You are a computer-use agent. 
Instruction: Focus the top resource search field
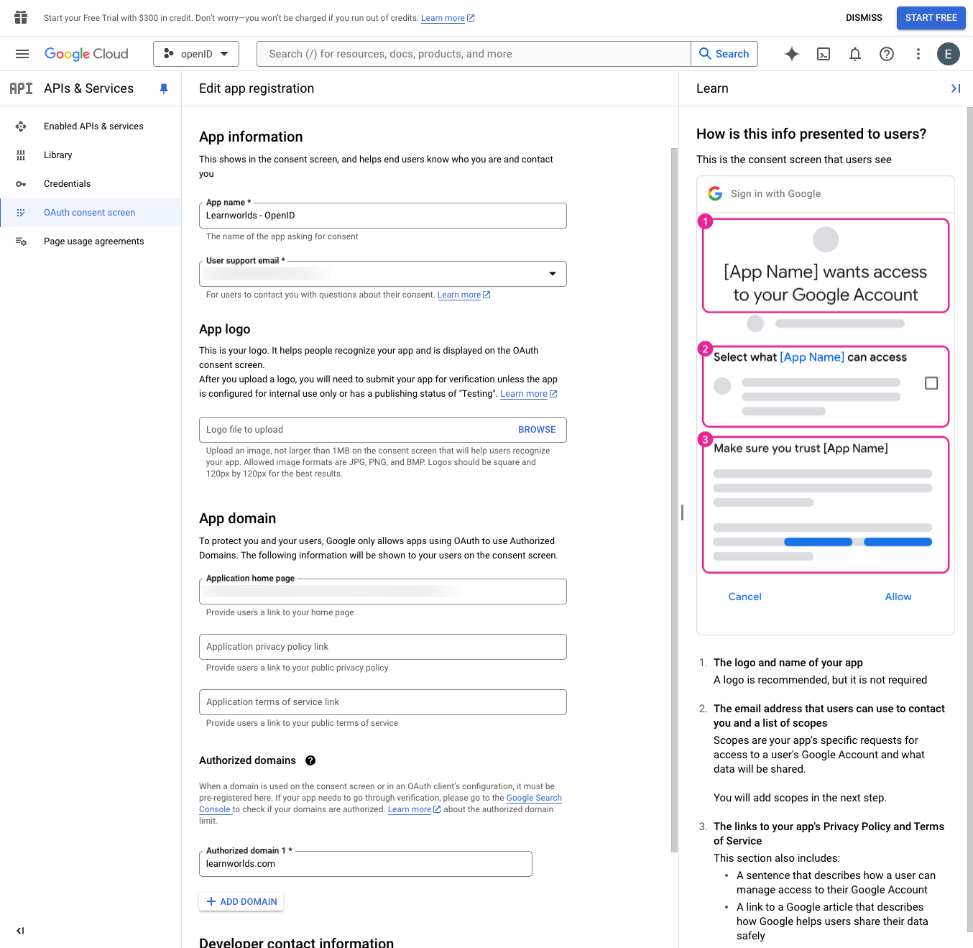point(473,54)
